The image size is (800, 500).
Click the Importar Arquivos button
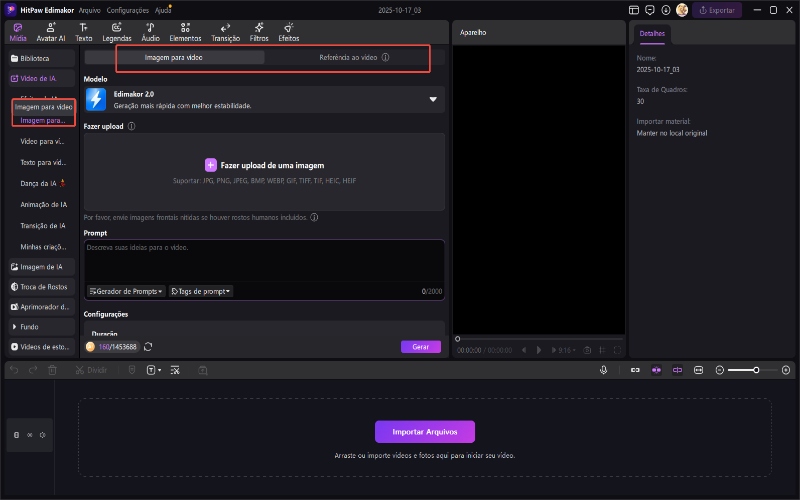coord(424,432)
